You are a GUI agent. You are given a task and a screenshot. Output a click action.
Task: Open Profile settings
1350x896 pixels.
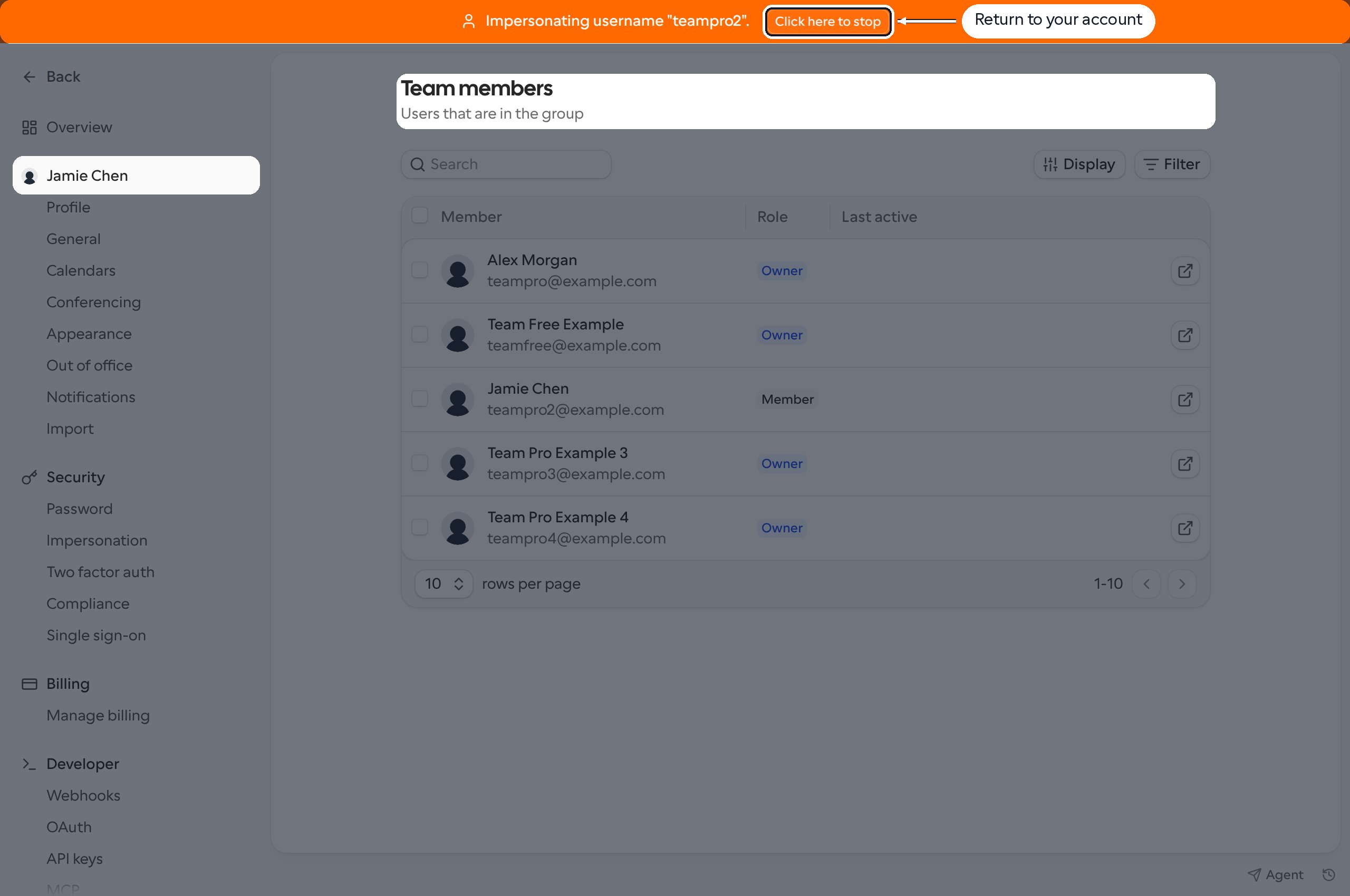coord(68,207)
